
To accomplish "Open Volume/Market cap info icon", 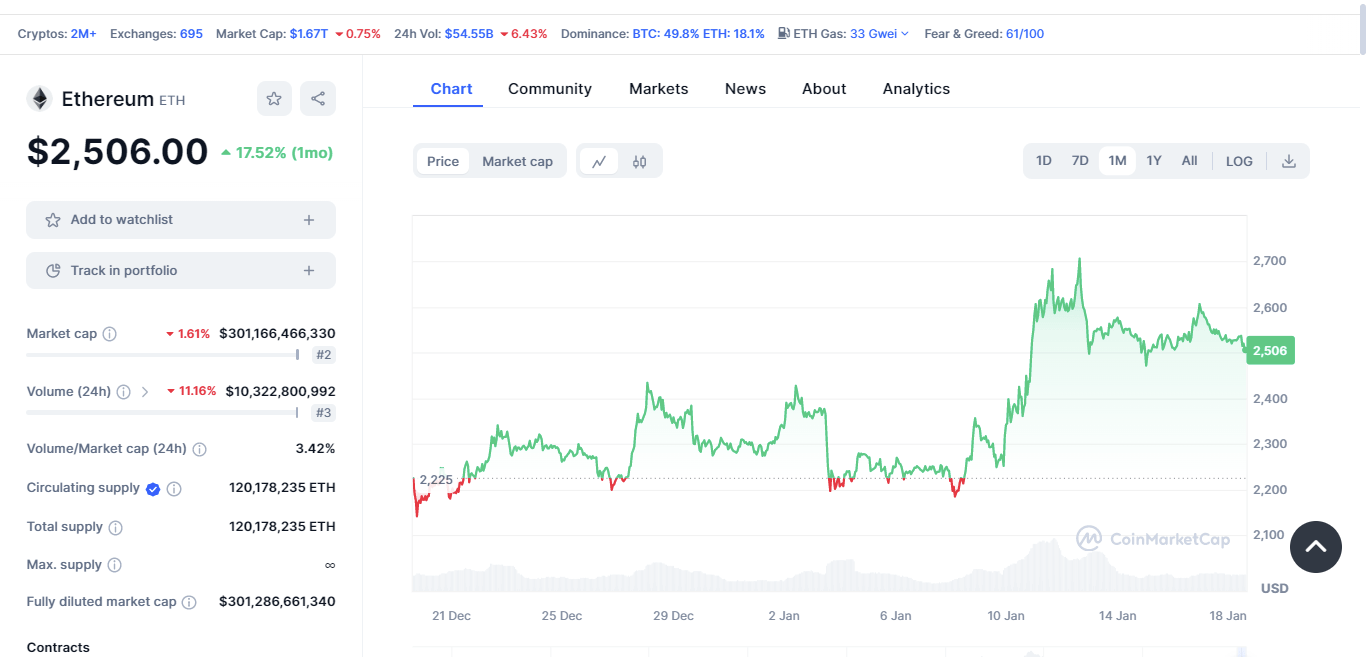I will [199, 449].
